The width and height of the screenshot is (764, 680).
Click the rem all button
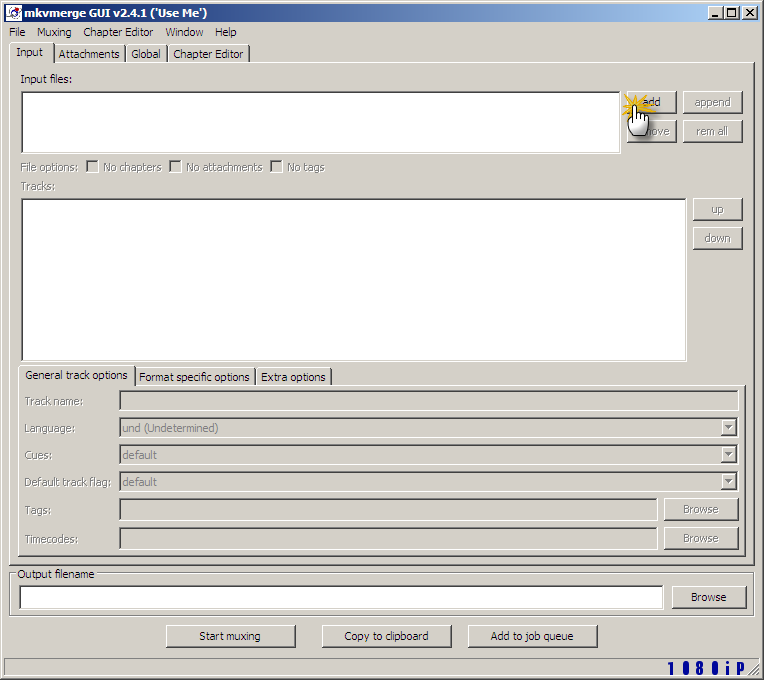coord(712,131)
